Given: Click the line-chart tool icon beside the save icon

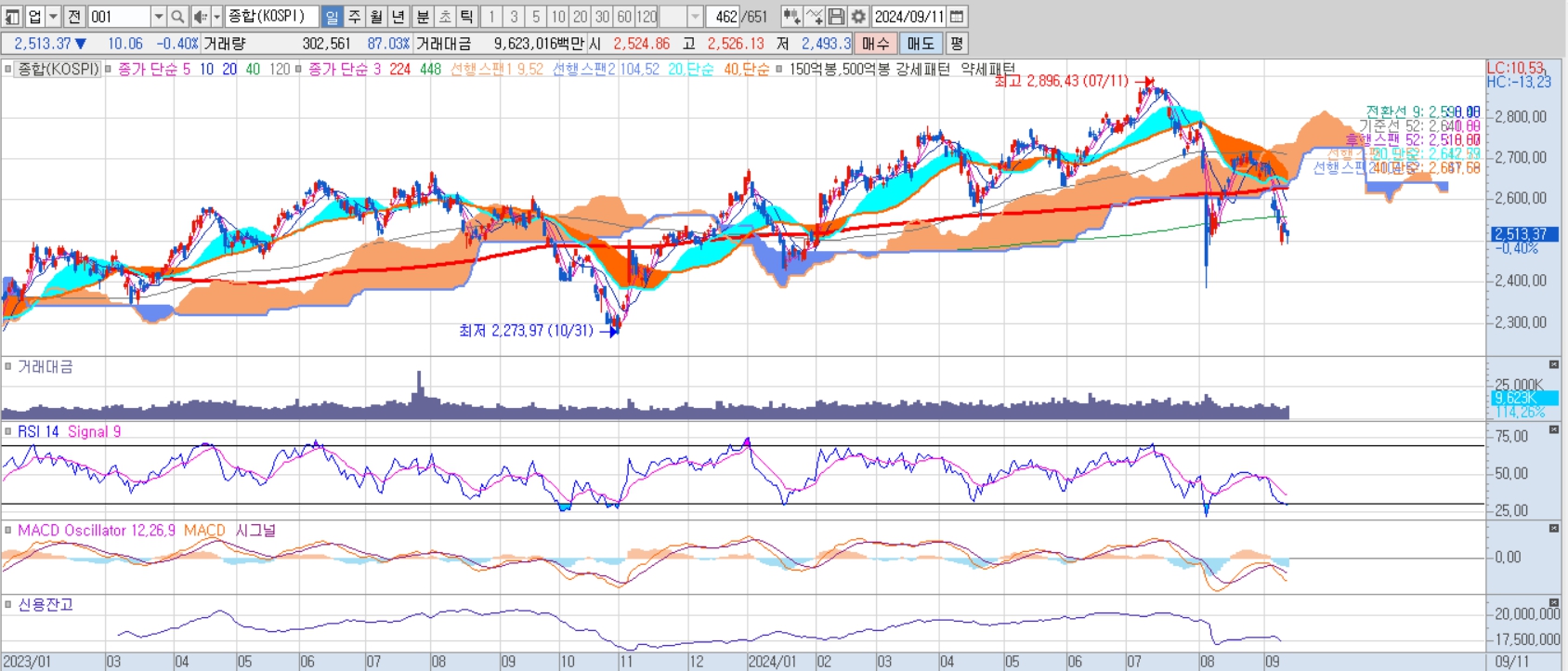Looking at the screenshot, I should pos(814,17).
